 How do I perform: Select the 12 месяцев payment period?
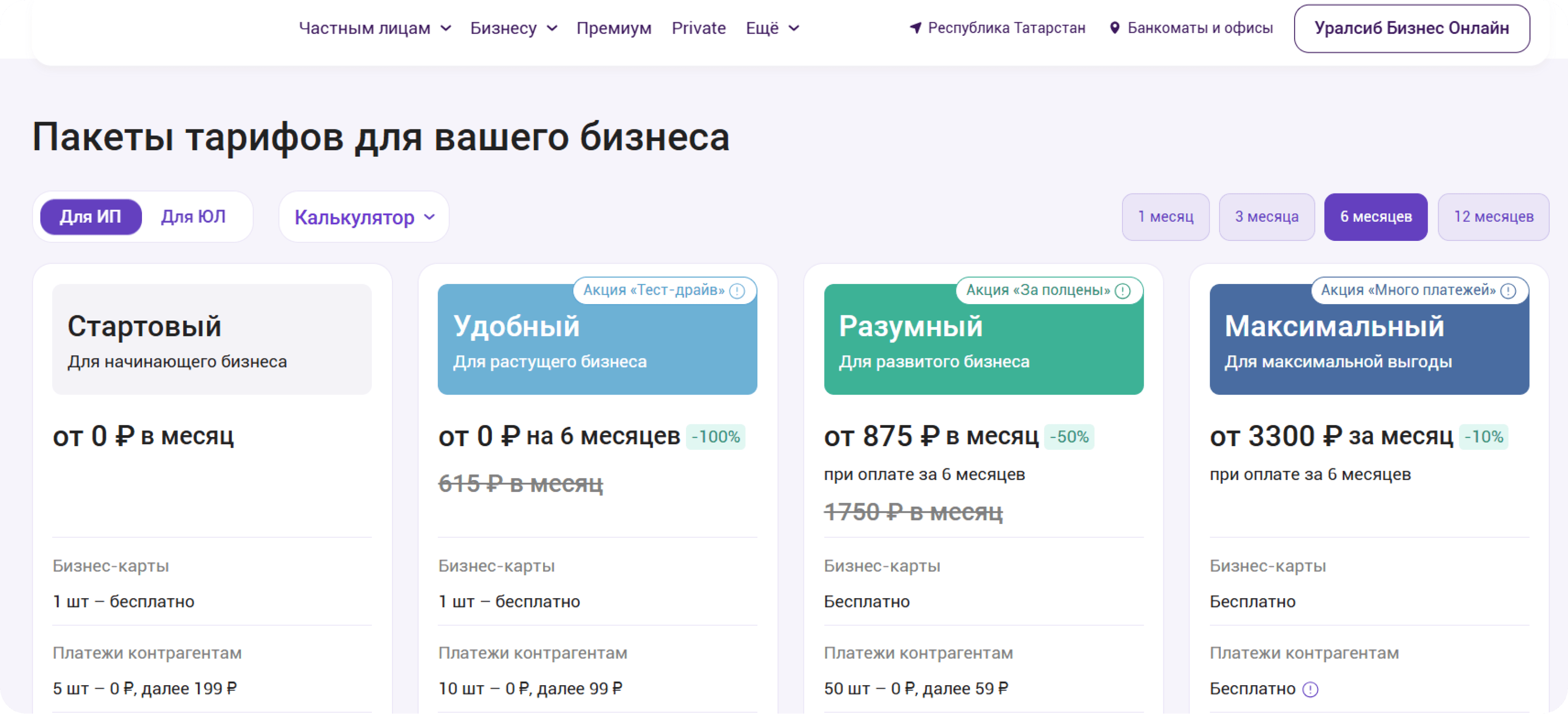point(1493,217)
